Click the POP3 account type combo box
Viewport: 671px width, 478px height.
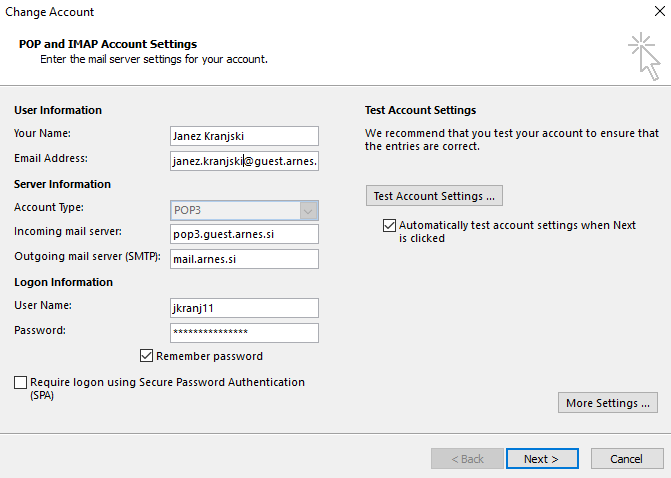pyautogui.click(x=244, y=211)
